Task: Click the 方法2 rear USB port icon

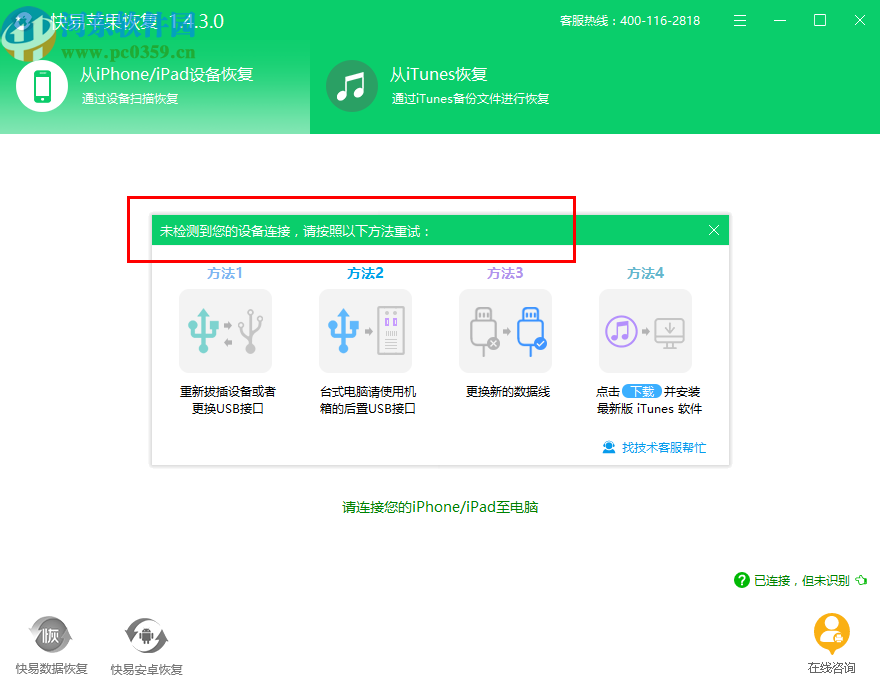Action: coord(365,330)
